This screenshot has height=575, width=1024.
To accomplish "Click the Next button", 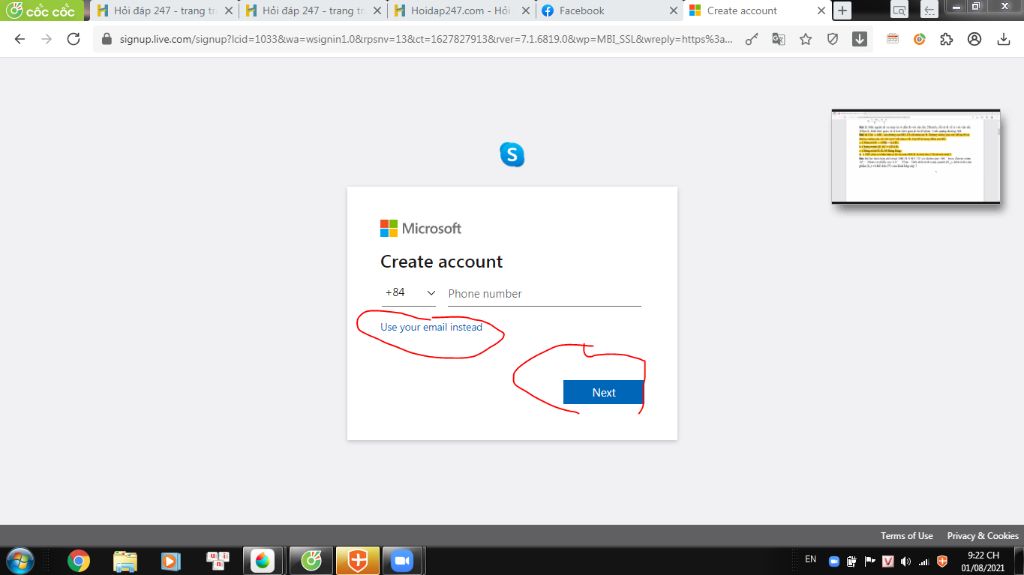I will pos(603,392).
